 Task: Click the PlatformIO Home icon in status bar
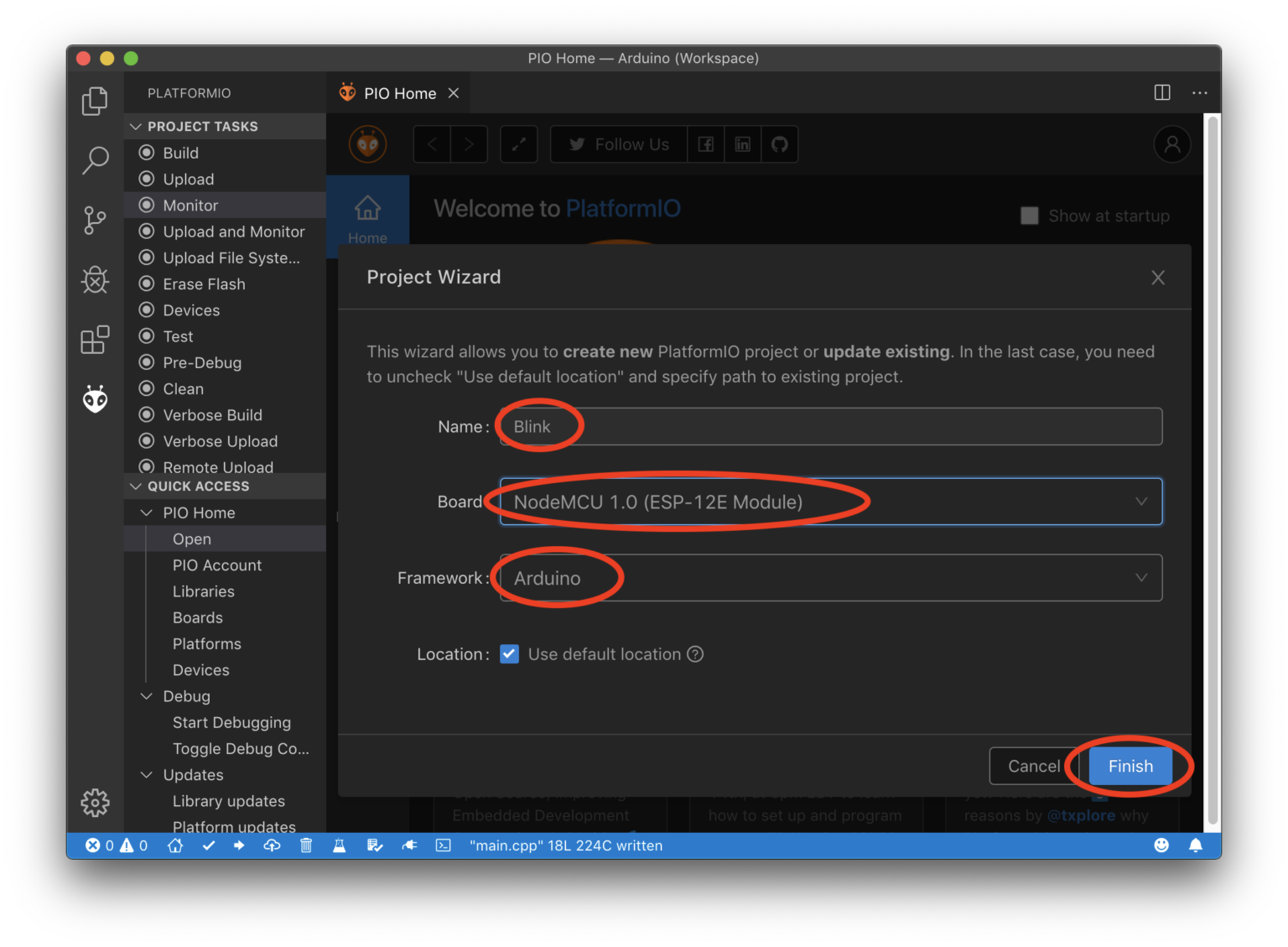[x=174, y=846]
